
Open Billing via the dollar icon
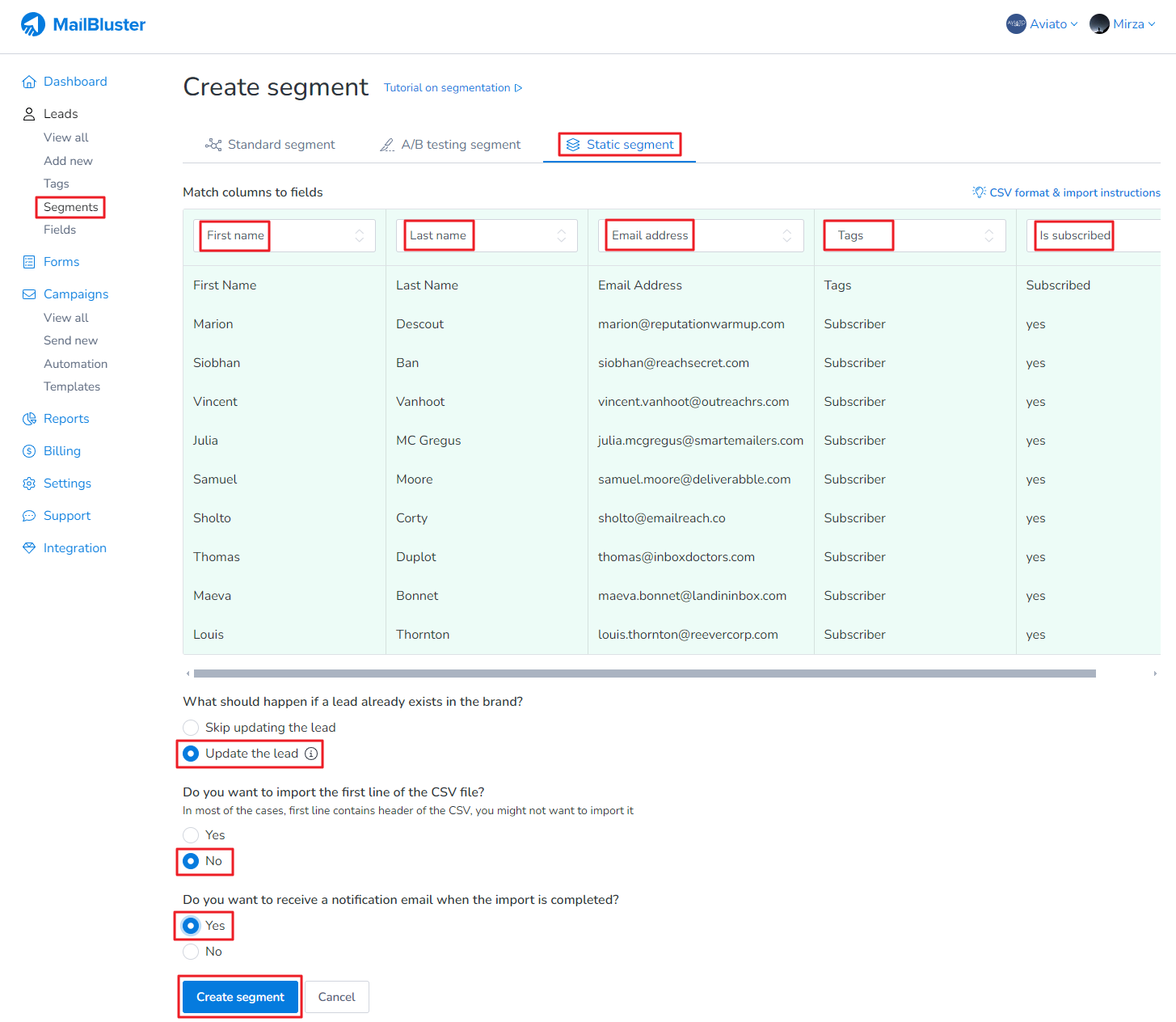click(x=29, y=451)
